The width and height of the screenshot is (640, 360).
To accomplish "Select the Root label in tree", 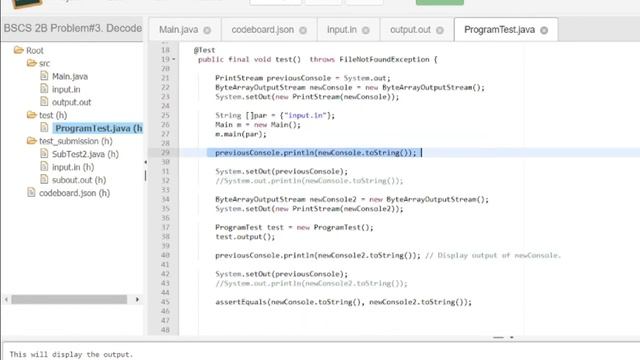I will pos(35,51).
